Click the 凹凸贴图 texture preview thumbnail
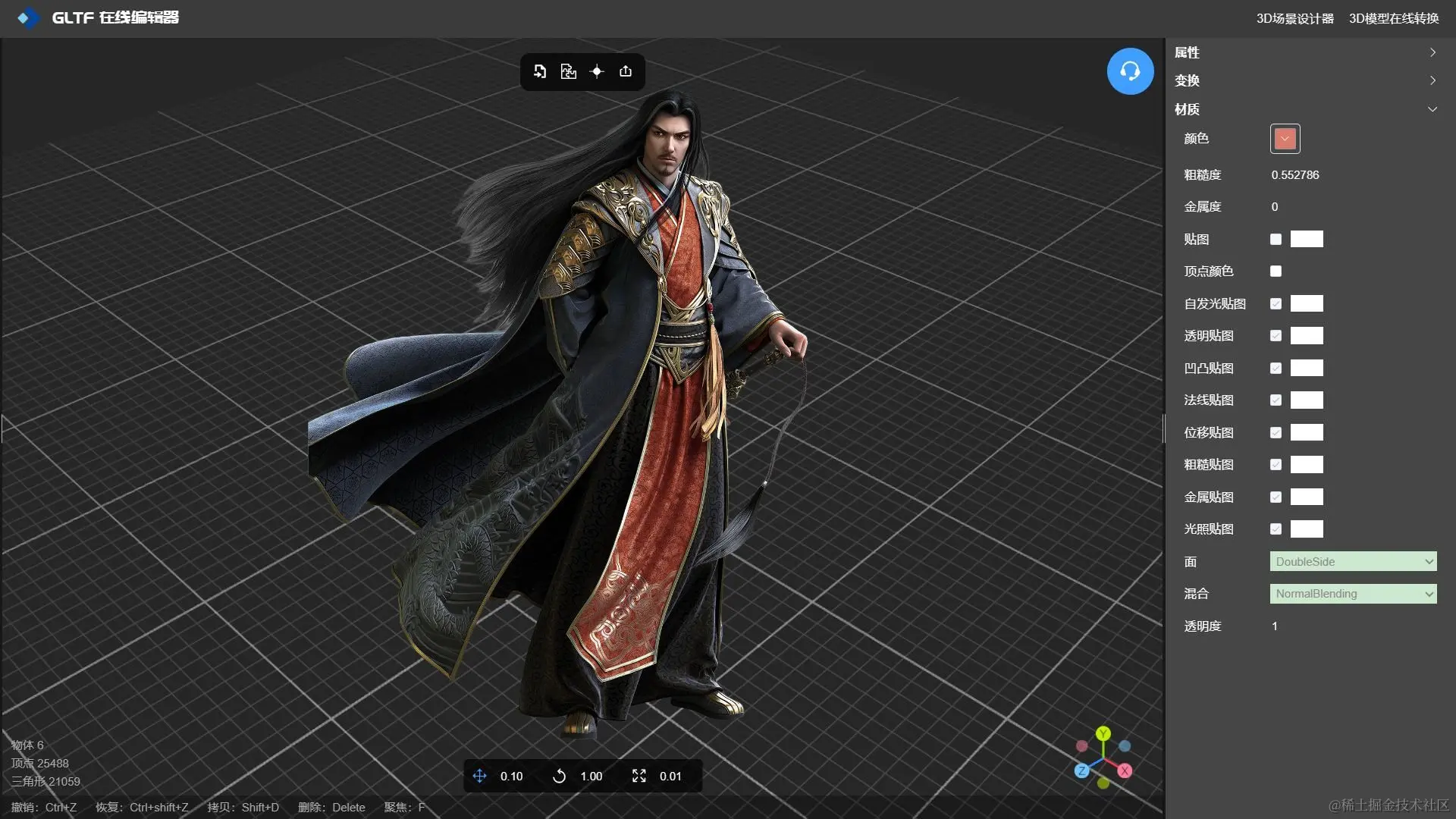Viewport: 1456px width, 819px height. coord(1307,368)
